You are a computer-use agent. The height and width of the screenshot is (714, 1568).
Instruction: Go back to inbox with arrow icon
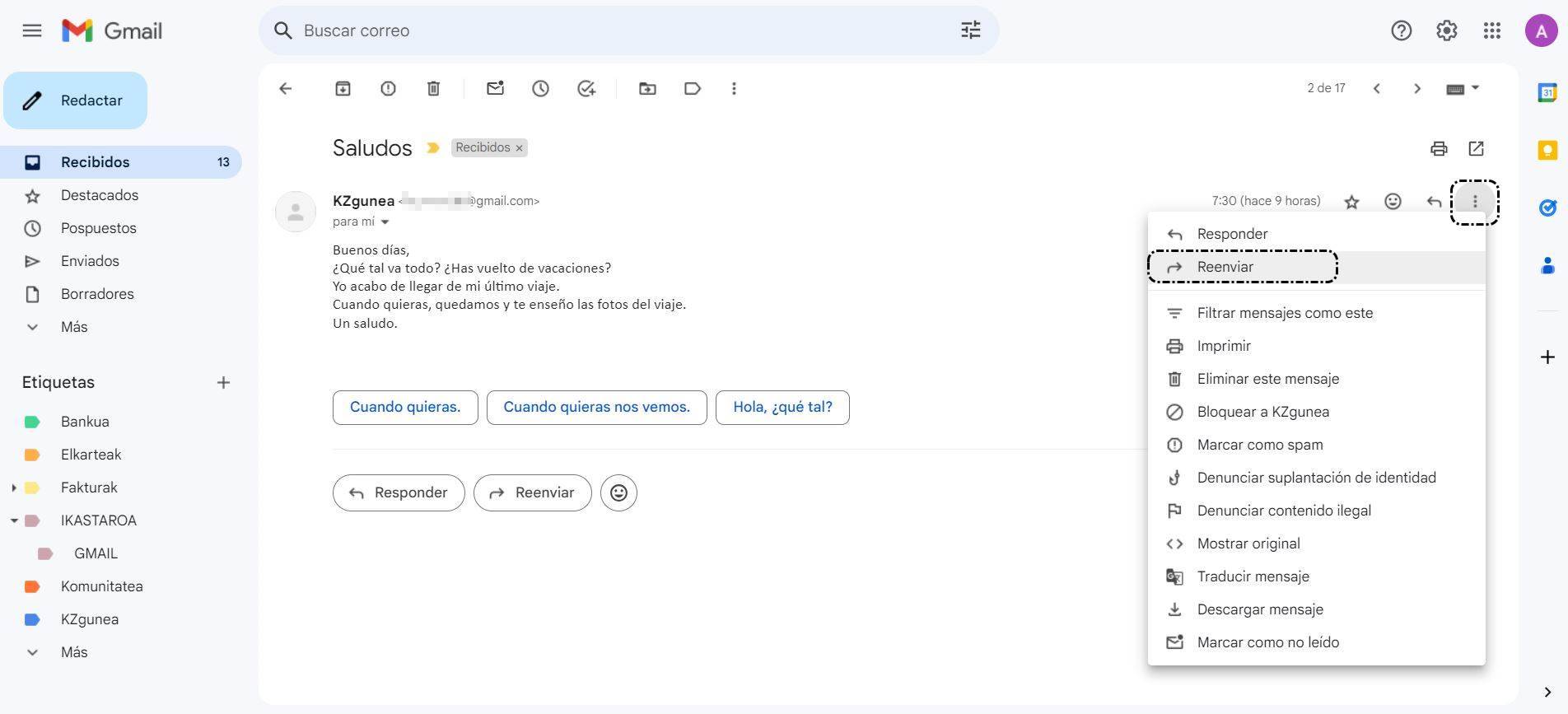[x=285, y=88]
